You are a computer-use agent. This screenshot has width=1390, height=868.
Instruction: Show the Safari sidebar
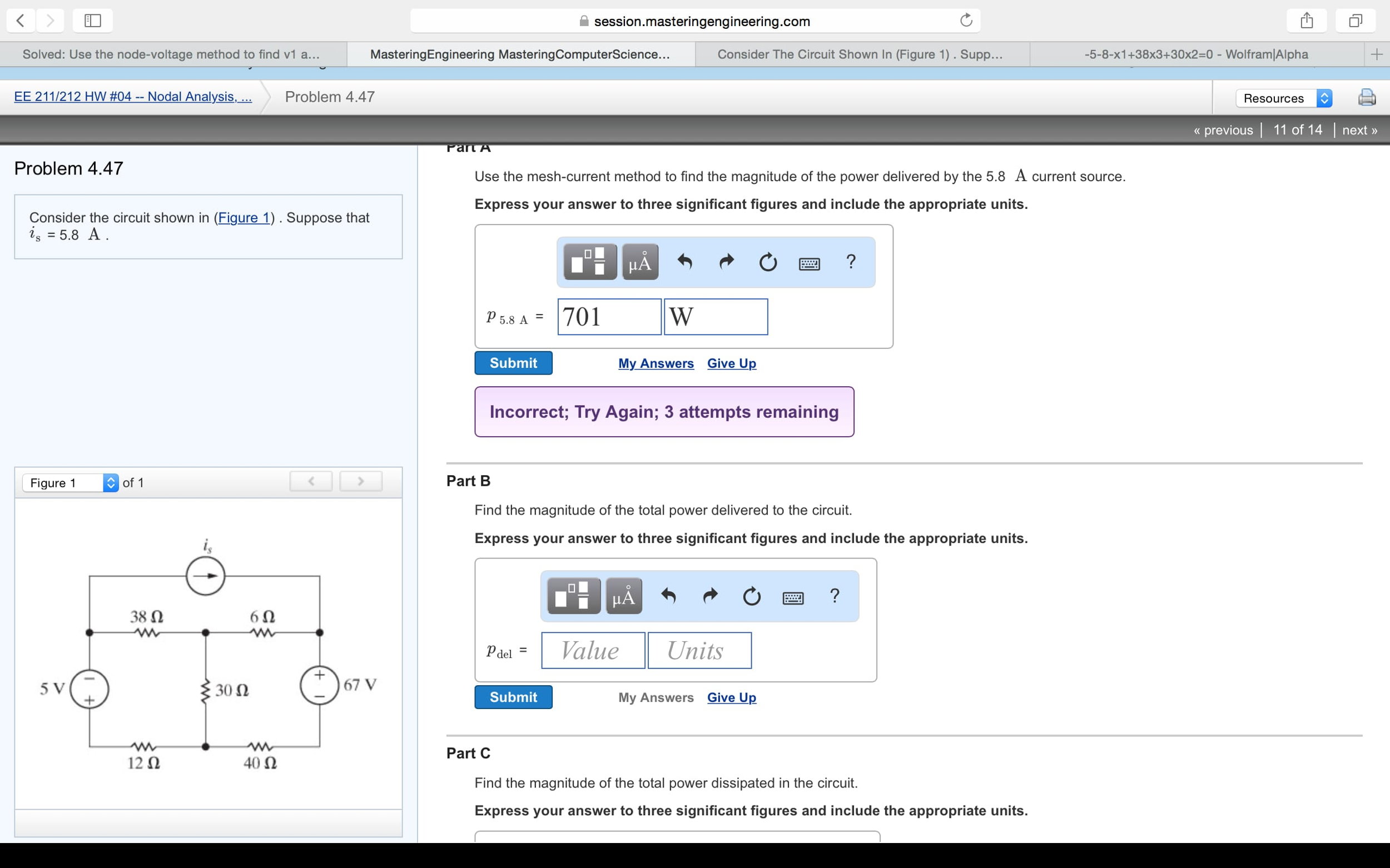[92, 21]
